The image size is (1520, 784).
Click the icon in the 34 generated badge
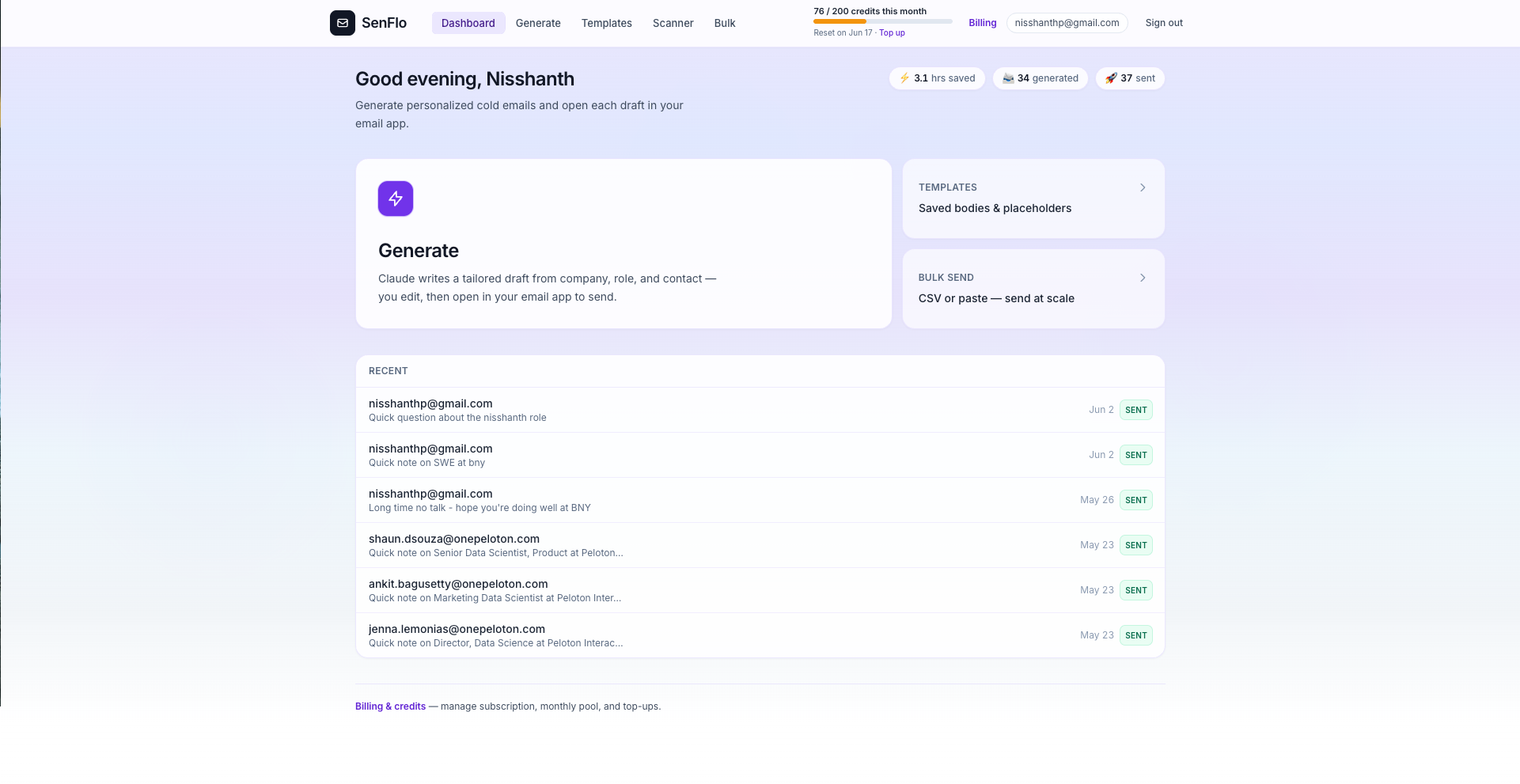(x=1008, y=78)
